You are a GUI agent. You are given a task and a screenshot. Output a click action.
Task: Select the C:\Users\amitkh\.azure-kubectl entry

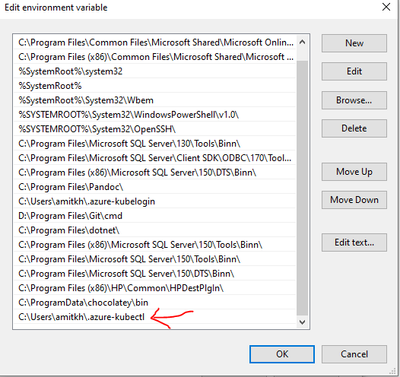(155, 317)
